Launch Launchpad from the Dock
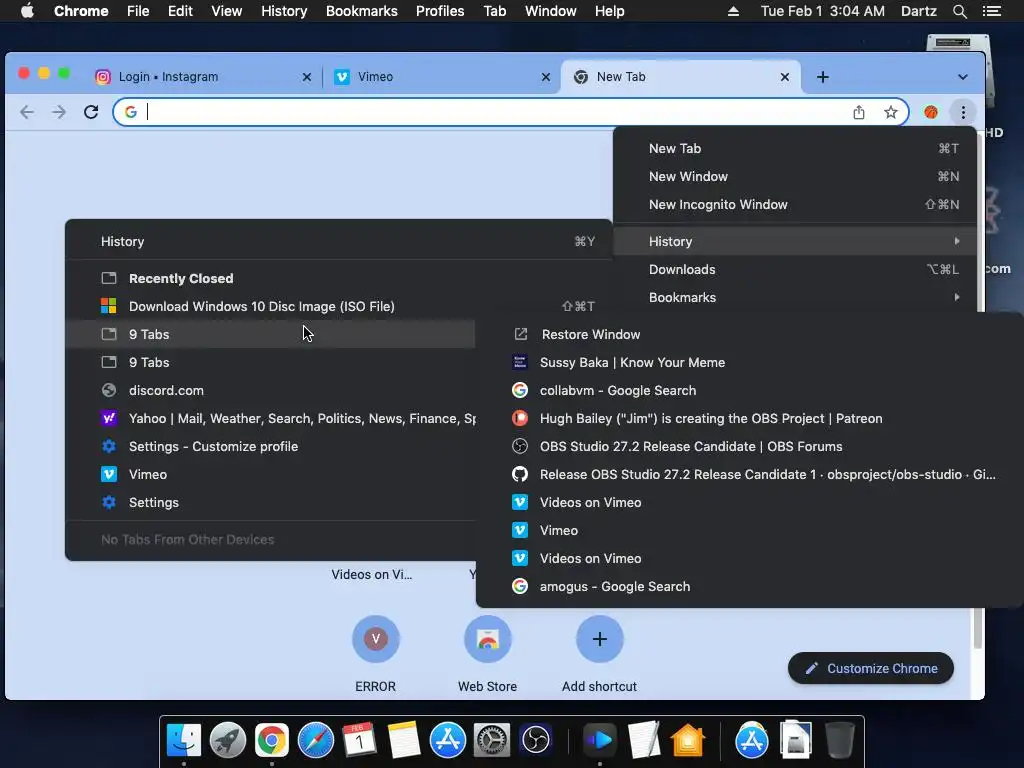Screen dimensions: 1024x768 tap(228, 740)
